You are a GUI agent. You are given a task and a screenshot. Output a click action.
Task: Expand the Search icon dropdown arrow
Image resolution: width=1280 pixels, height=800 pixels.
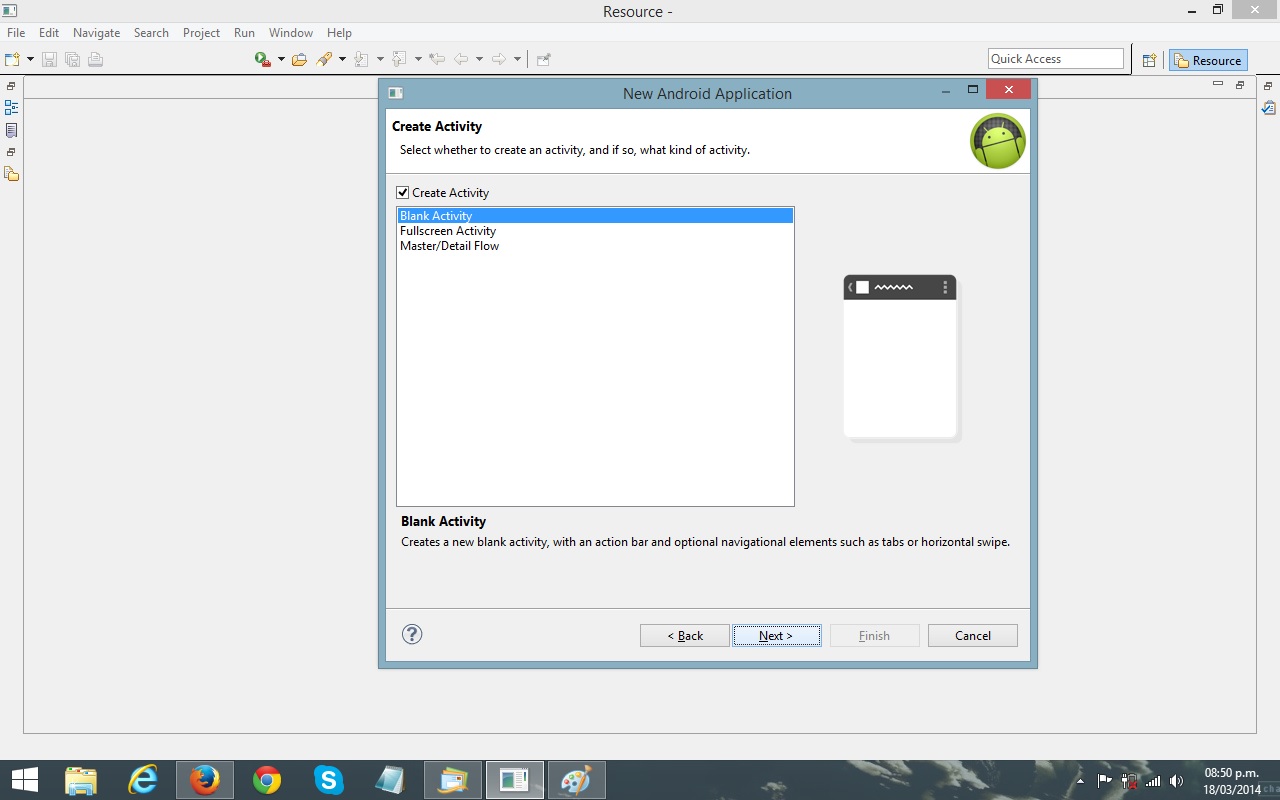pyautogui.click(x=342, y=59)
